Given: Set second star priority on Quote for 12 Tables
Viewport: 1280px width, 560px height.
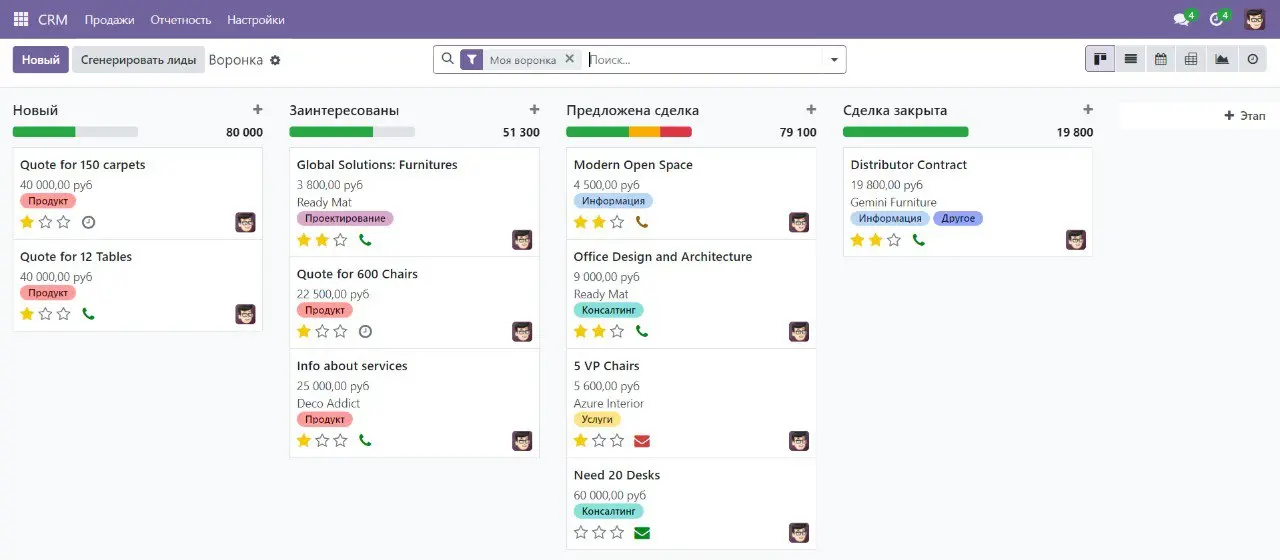Looking at the screenshot, I should [x=45, y=314].
